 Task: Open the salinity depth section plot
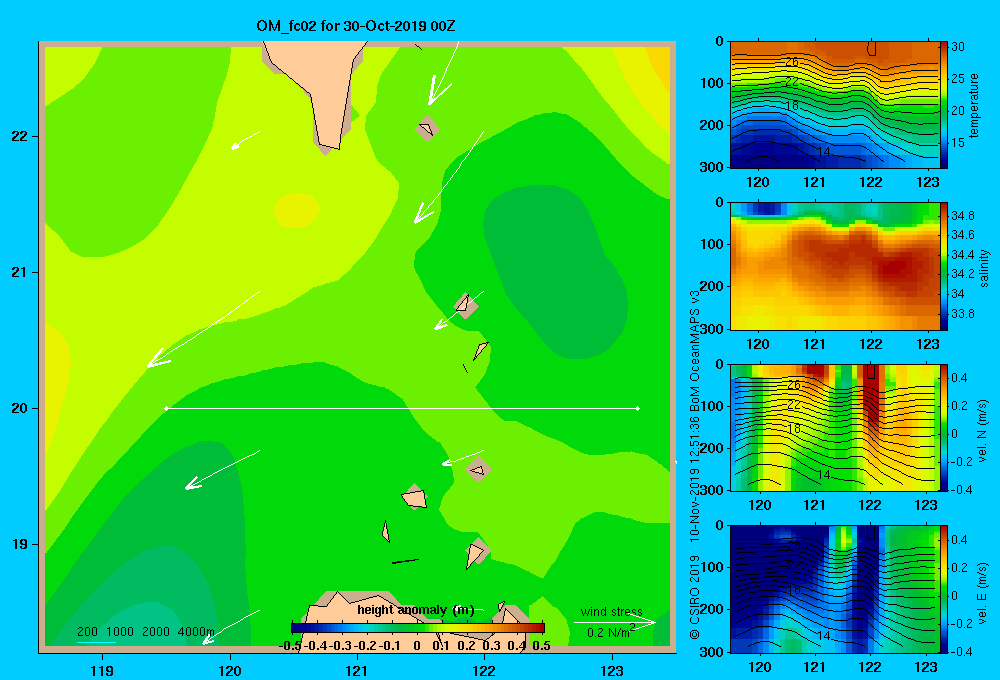click(x=834, y=266)
